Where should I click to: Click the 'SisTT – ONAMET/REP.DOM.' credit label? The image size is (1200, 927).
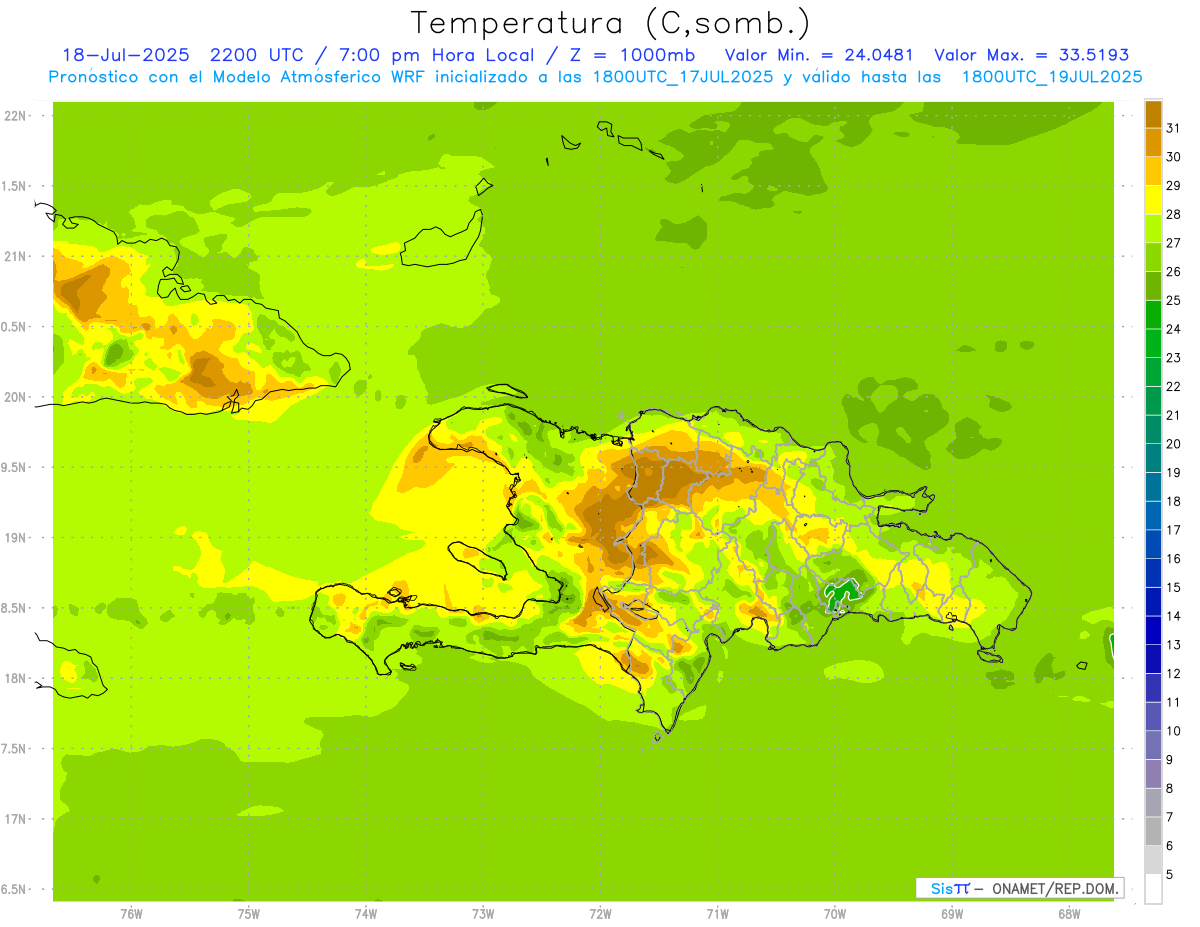point(1020,888)
